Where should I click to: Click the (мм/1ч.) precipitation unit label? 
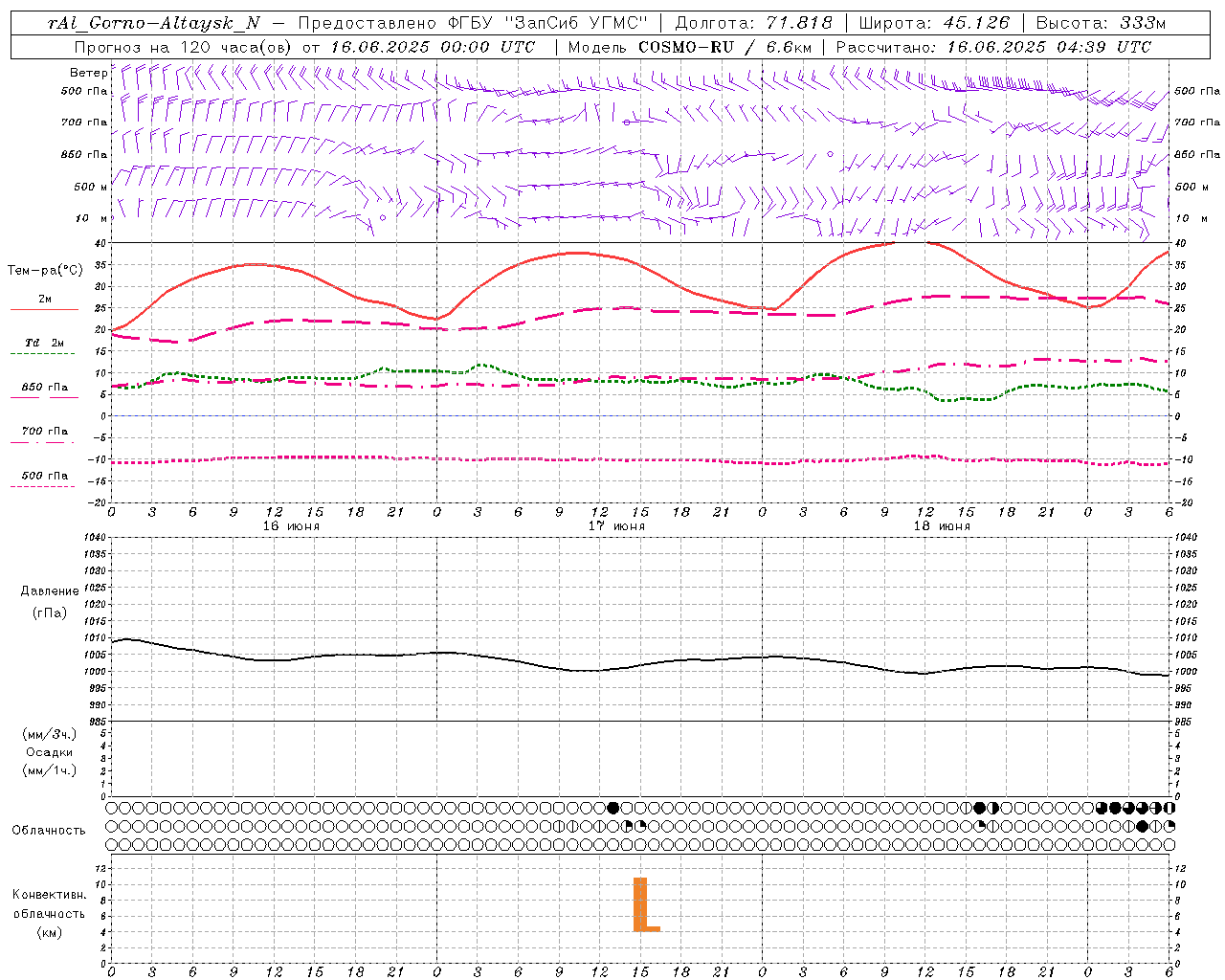point(50,770)
